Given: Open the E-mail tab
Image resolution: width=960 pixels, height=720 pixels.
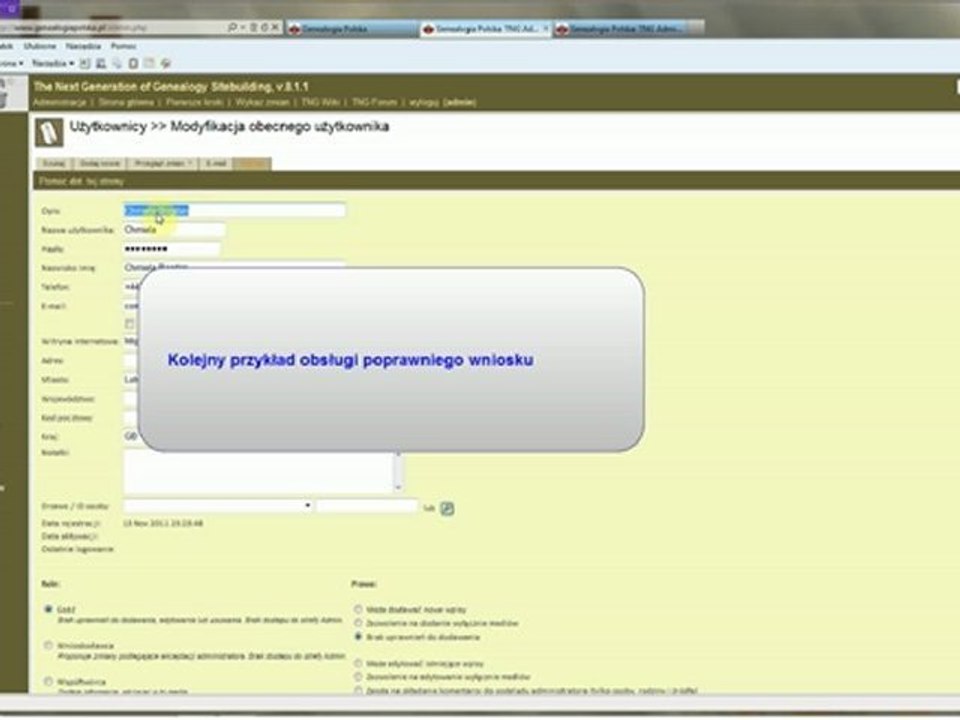Looking at the screenshot, I should point(216,163).
